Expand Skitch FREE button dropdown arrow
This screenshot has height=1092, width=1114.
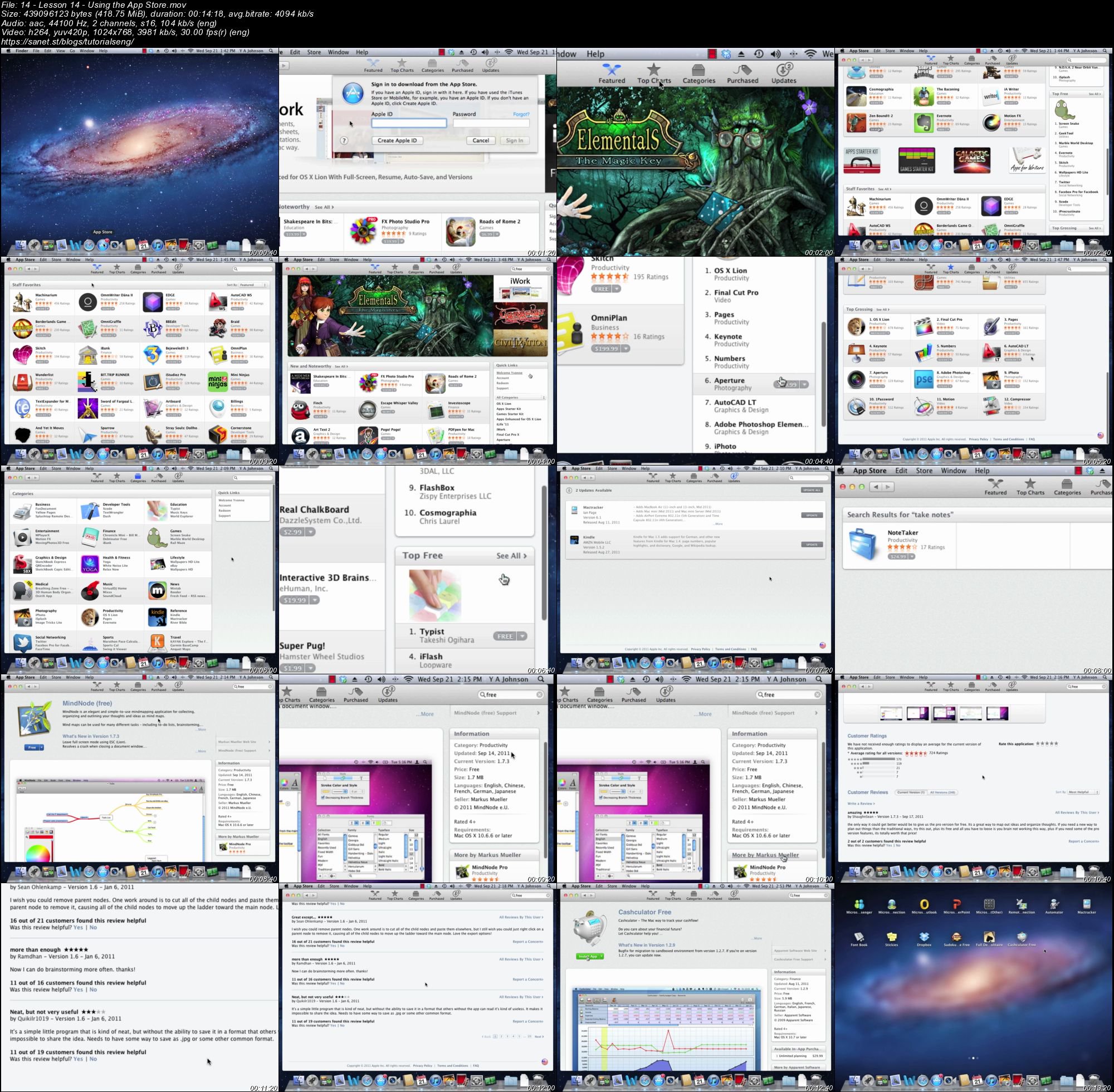click(617, 289)
